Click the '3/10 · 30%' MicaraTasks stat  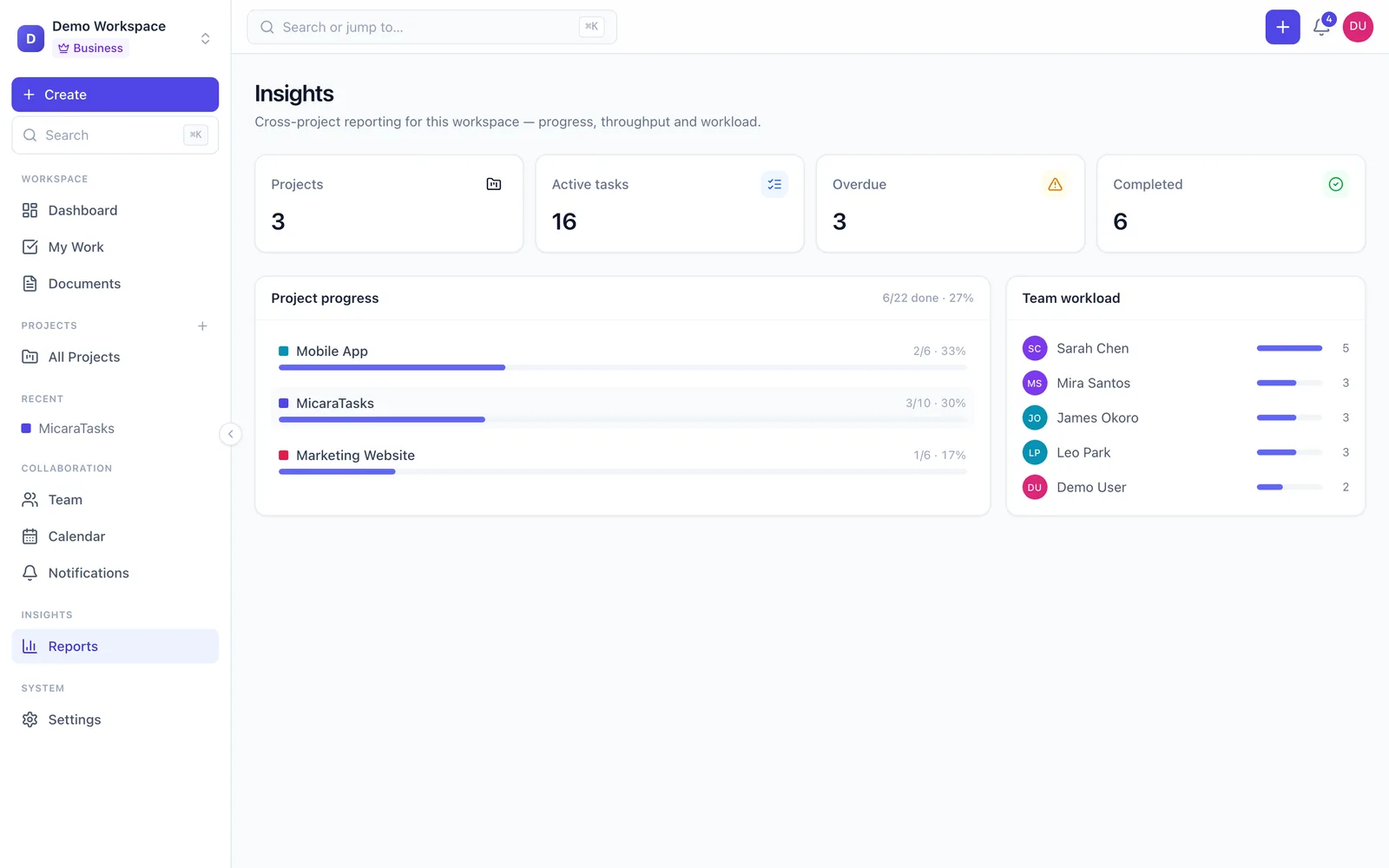936,404
